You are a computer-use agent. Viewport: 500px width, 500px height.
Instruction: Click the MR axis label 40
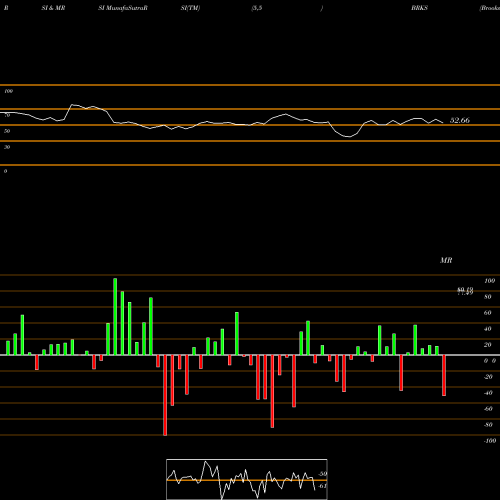(488, 329)
